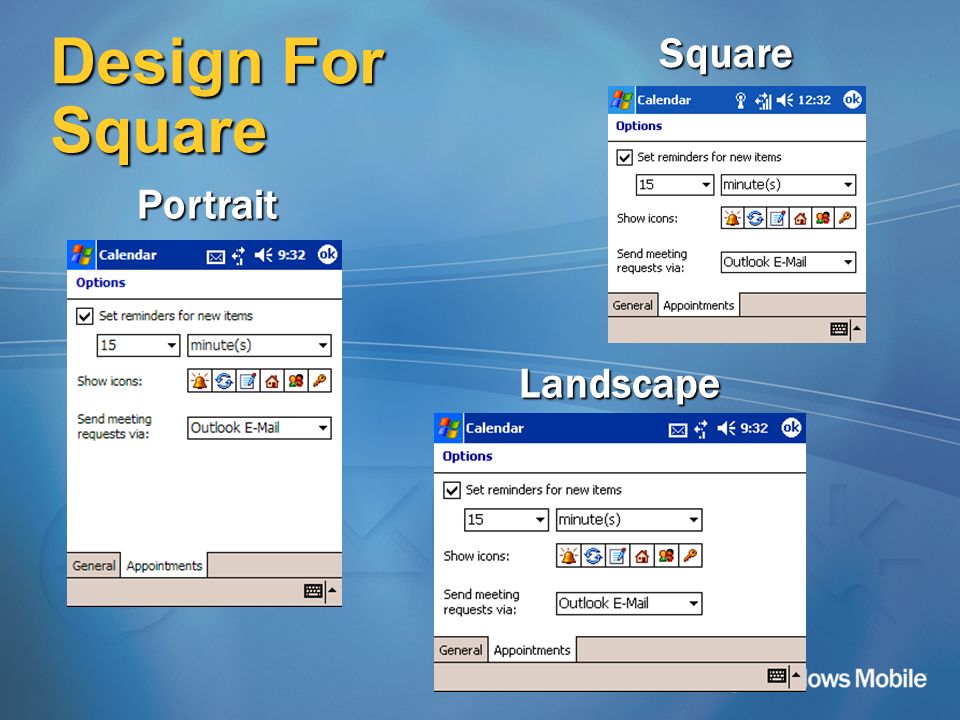Click the key private icon in Portrait view

tap(319, 381)
